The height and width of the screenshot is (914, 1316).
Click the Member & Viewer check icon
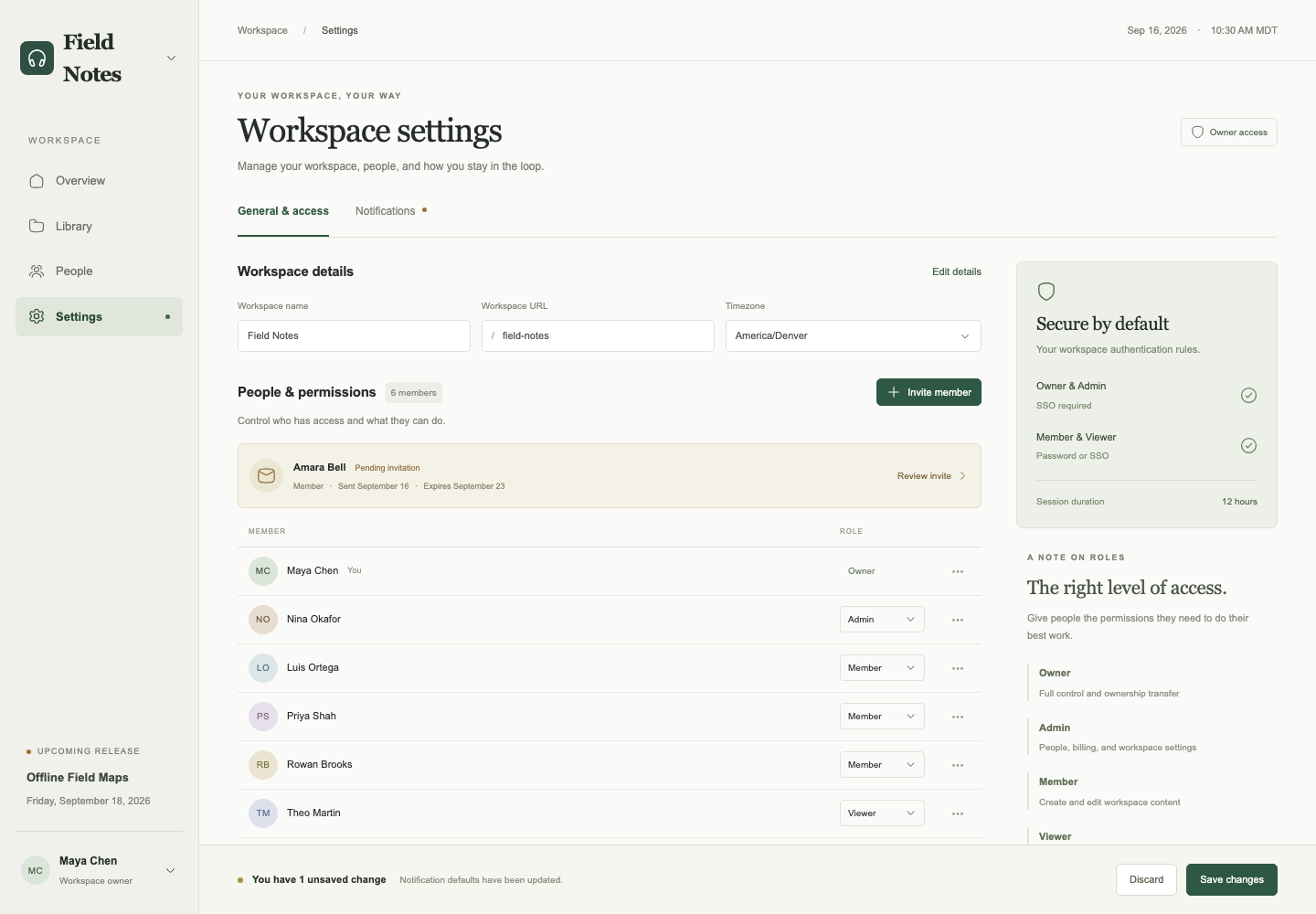(1248, 446)
